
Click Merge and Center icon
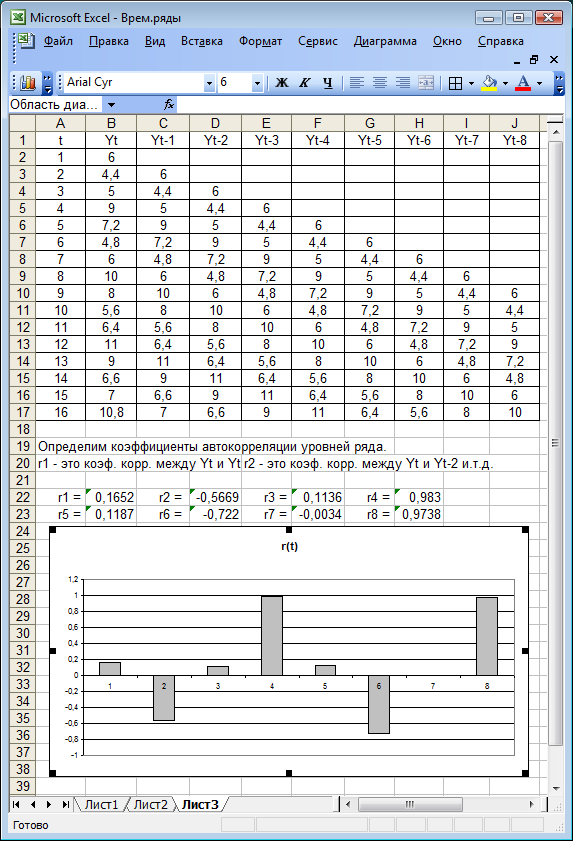[426, 83]
